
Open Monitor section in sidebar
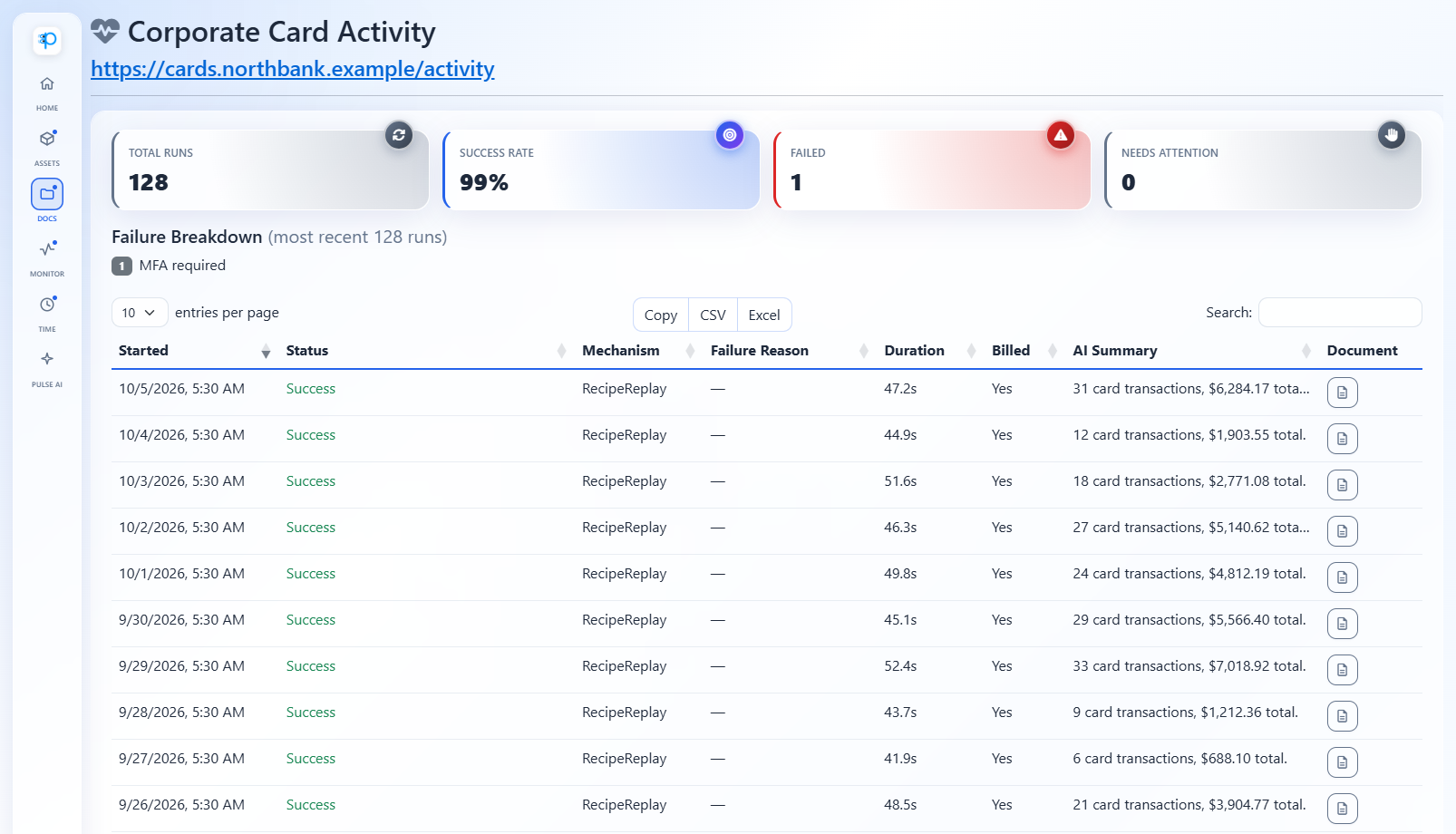point(47,257)
